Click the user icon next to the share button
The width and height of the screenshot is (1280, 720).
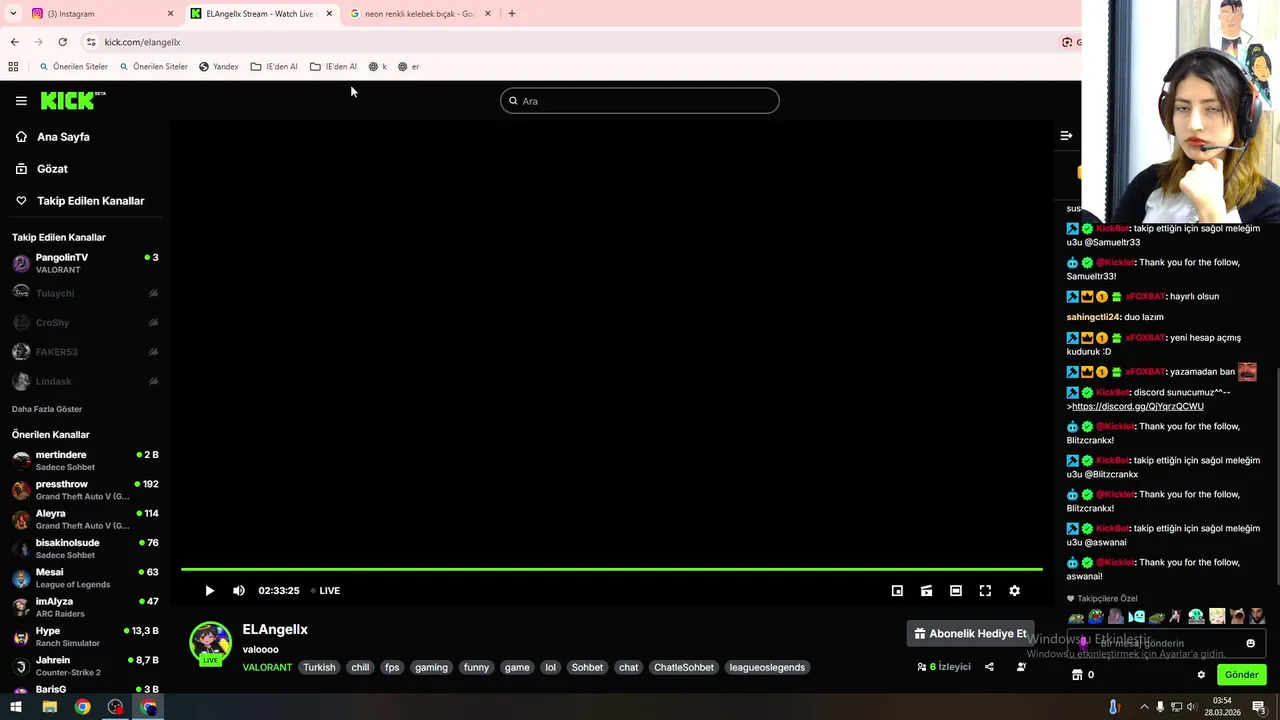(x=1021, y=667)
